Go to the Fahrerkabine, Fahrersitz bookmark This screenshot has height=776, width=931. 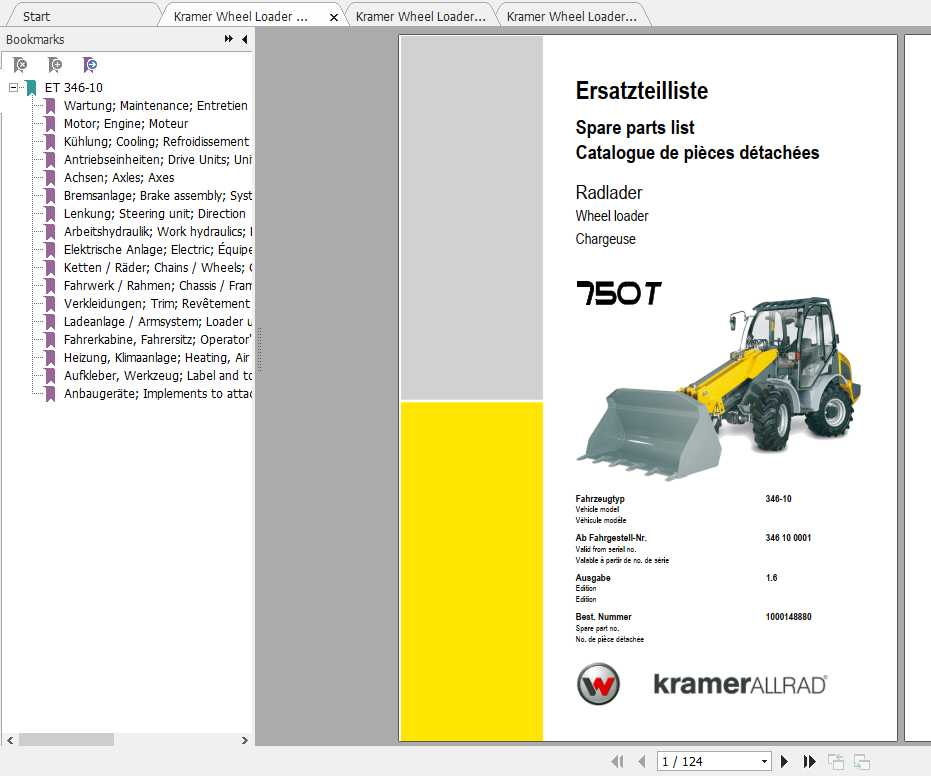coord(158,340)
